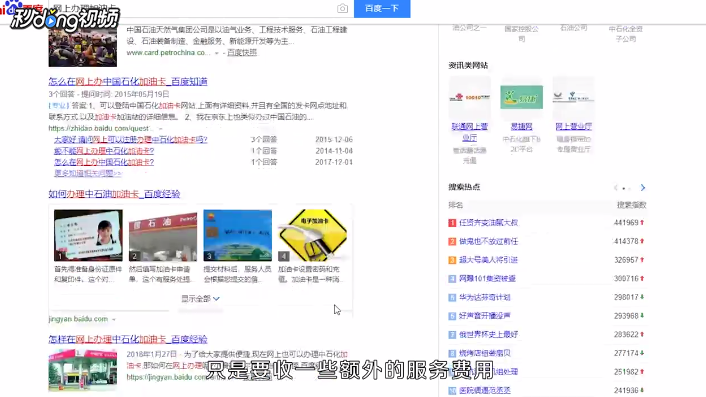Open step 1 ID card thumbnail
706x397 pixels.
88,235
